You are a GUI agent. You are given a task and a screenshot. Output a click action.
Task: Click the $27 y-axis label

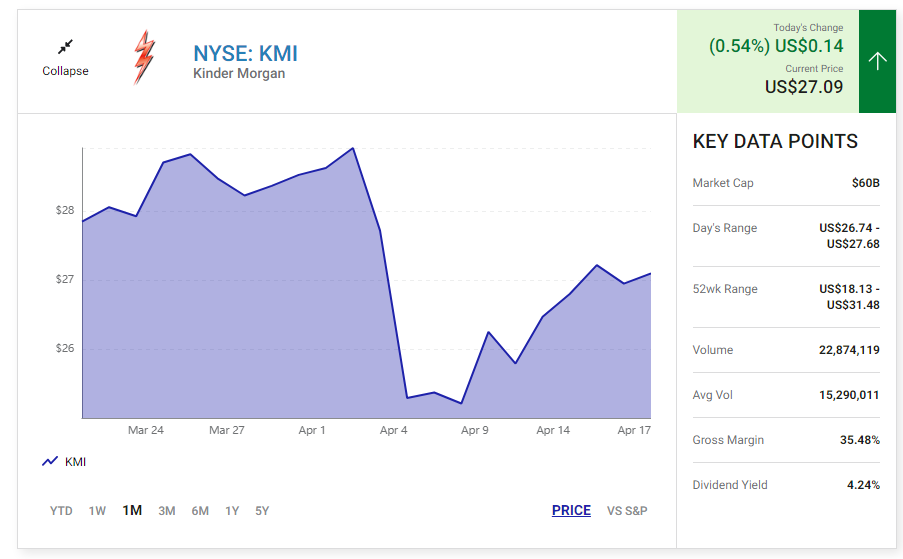coord(65,279)
